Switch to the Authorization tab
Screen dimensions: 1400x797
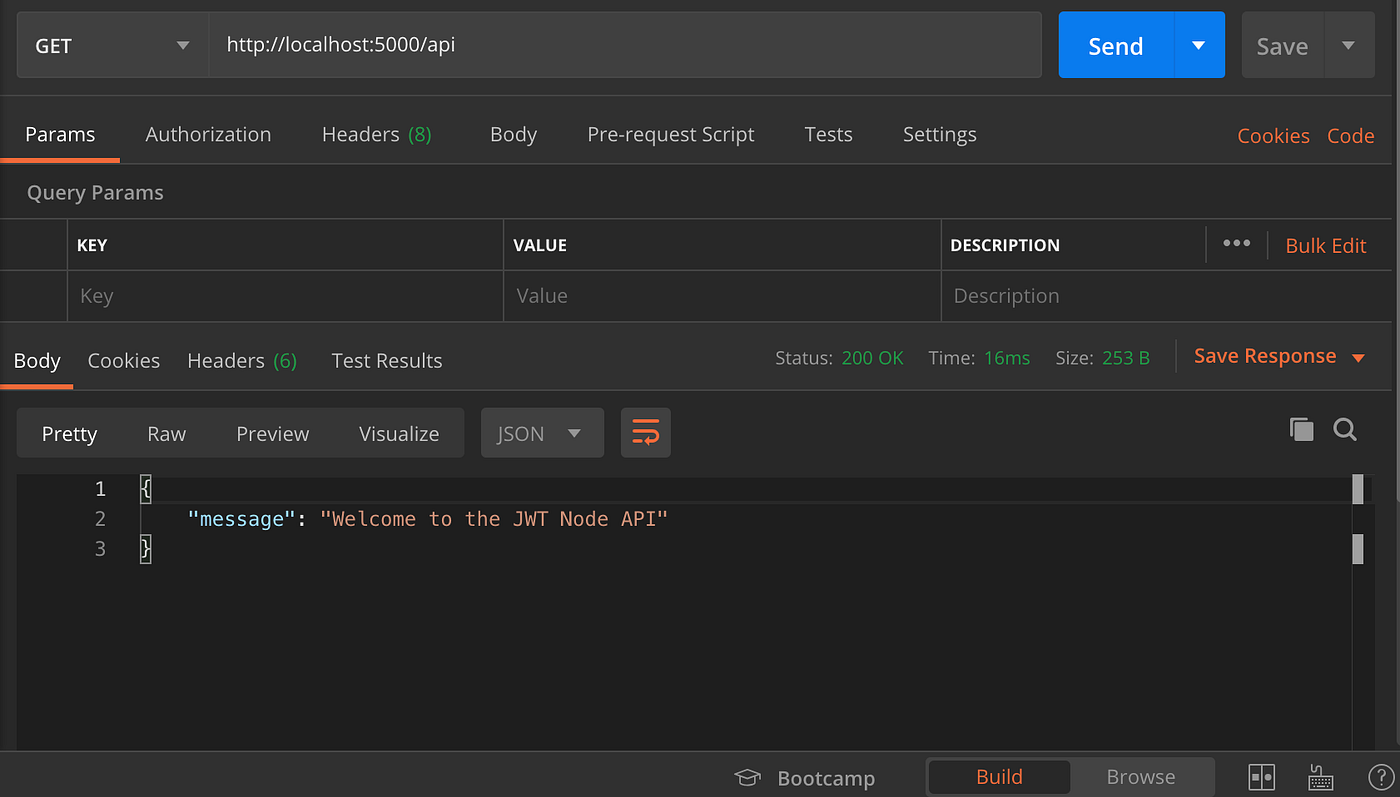[x=208, y=134]
